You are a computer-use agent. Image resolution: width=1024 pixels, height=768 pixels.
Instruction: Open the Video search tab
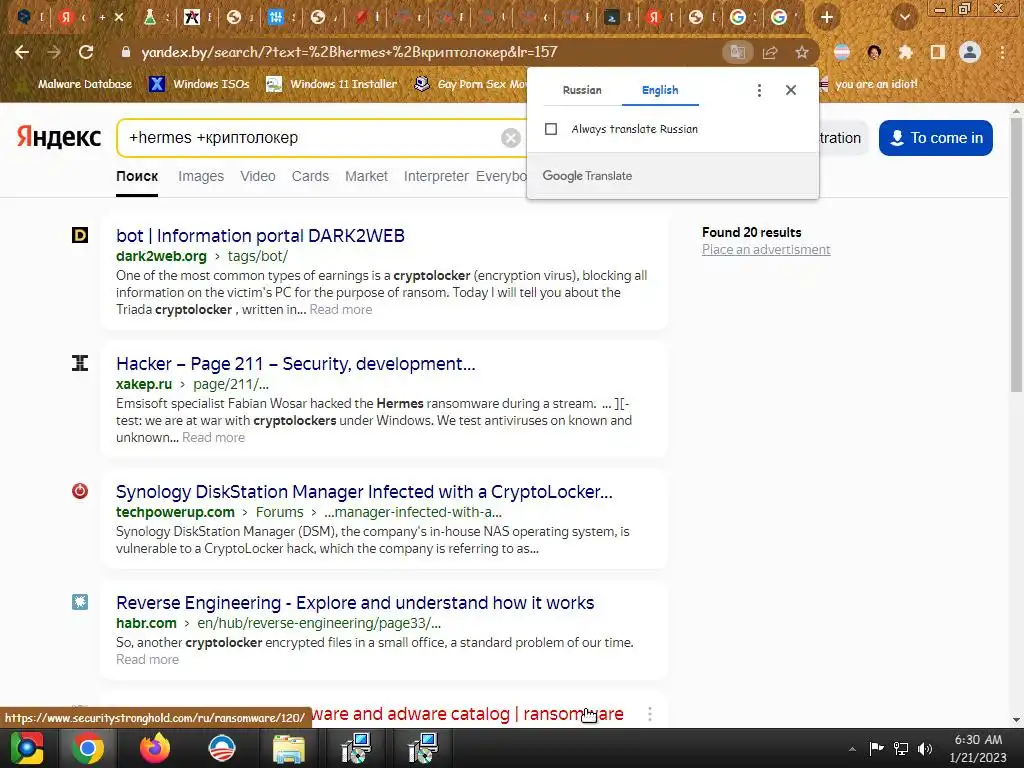coord(257,176)
